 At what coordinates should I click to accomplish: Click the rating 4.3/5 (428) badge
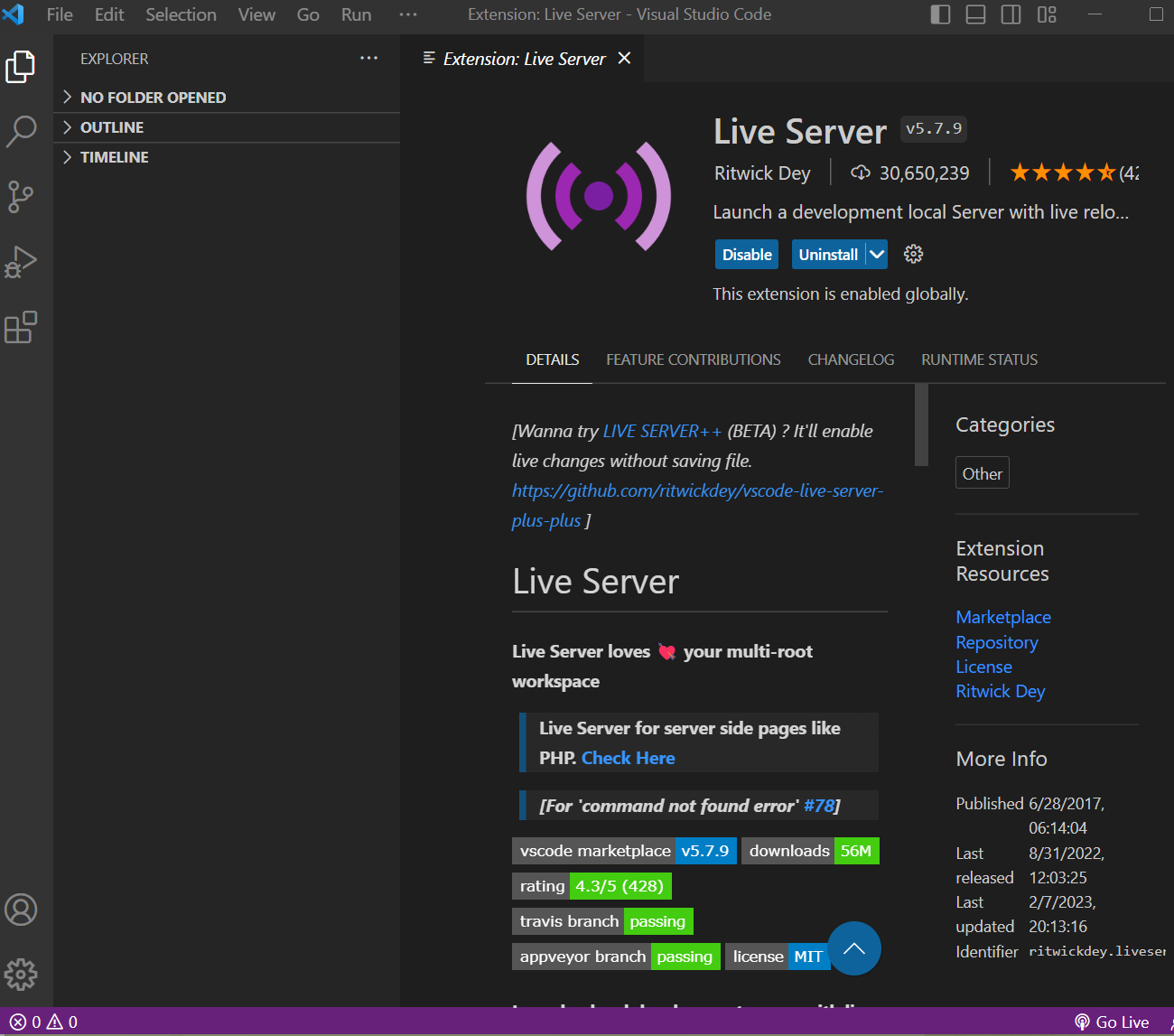(592, 886)
